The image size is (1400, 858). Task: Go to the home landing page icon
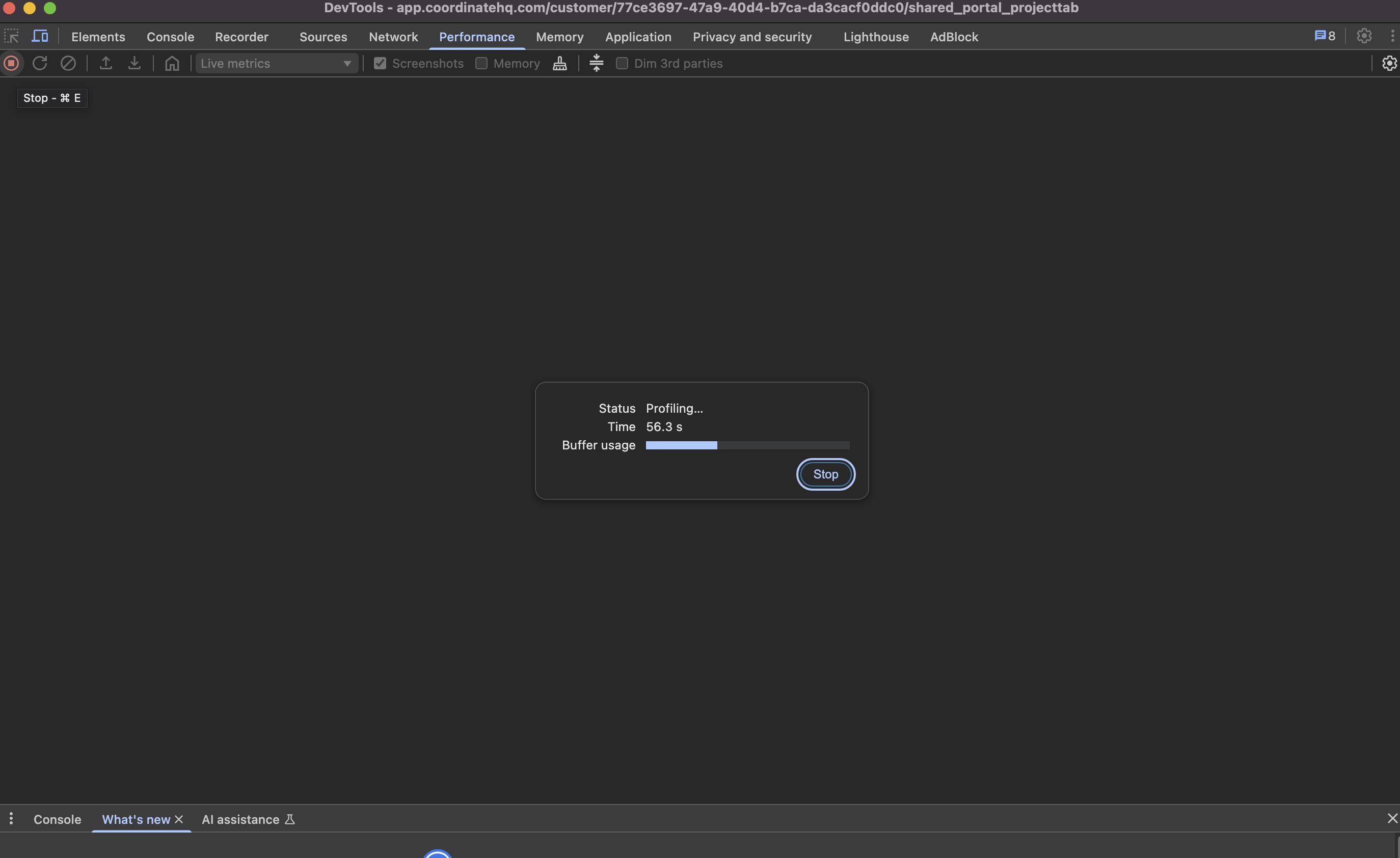tap(172, 63)
